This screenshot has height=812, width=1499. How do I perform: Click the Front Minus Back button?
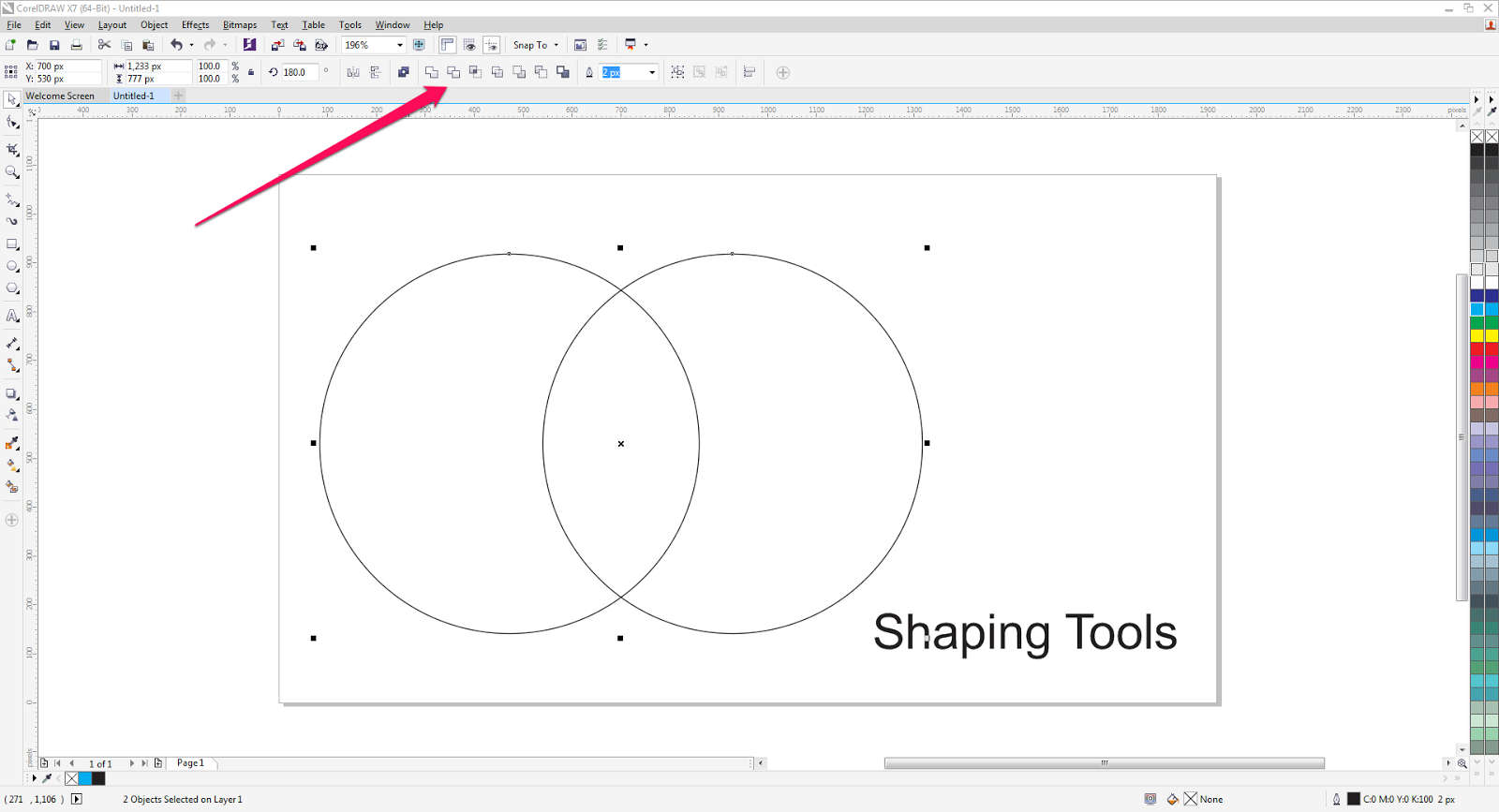coord(519,72)
